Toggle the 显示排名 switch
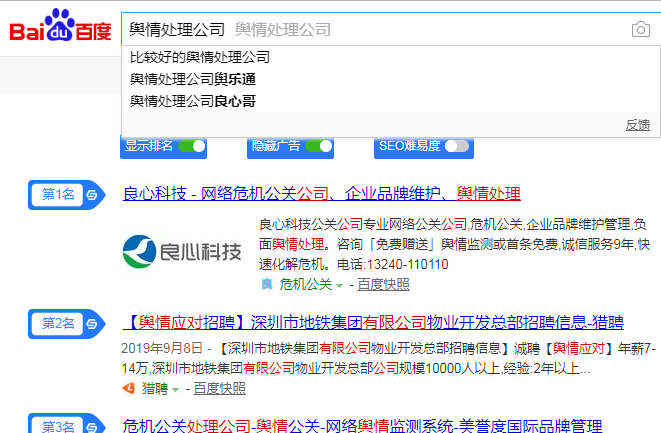Image resolution: width=661 pixels, height=433 pixels. (x=192, y=146)
